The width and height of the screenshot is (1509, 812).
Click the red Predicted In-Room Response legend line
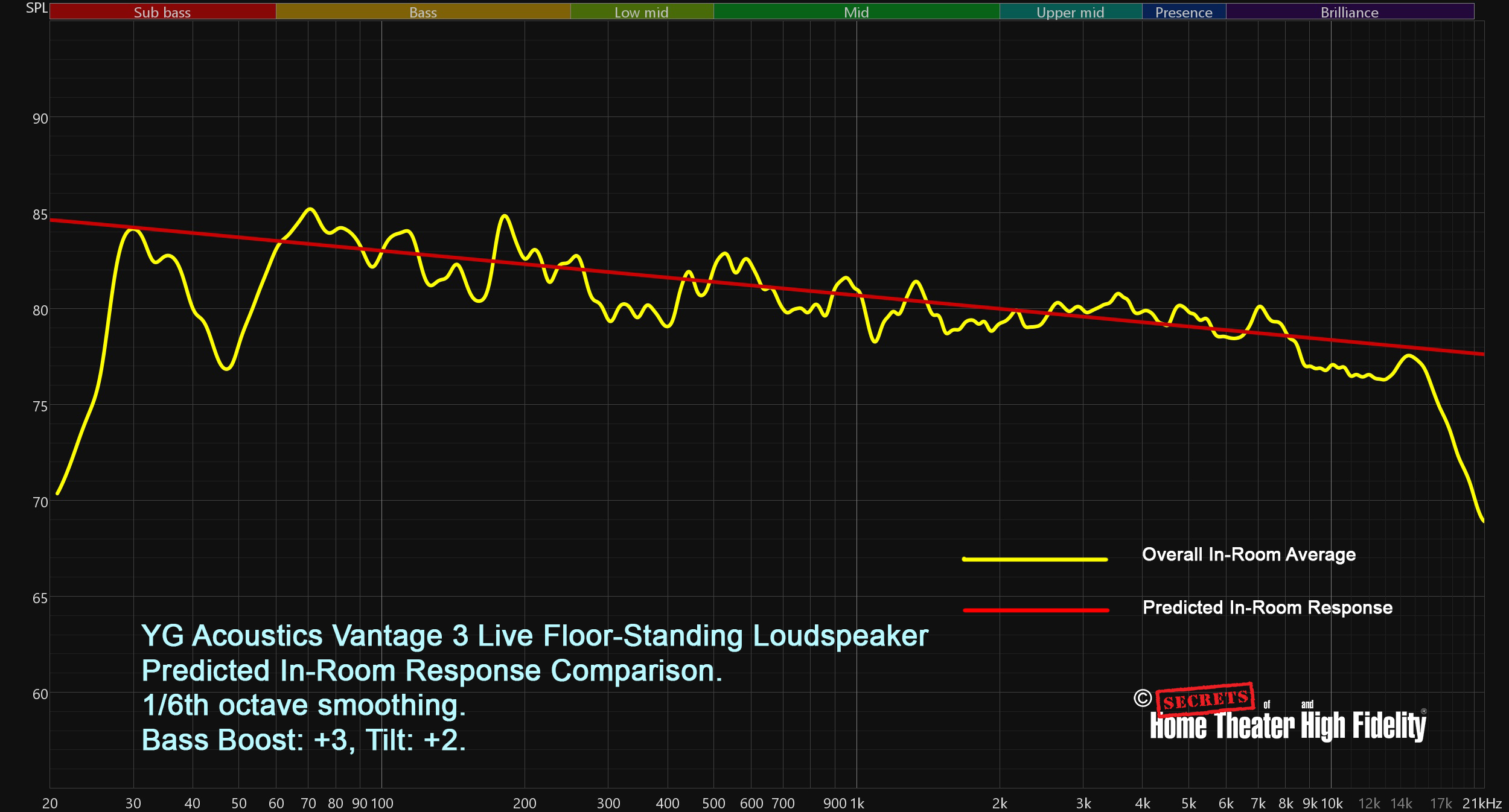(x=1036, y=611)
